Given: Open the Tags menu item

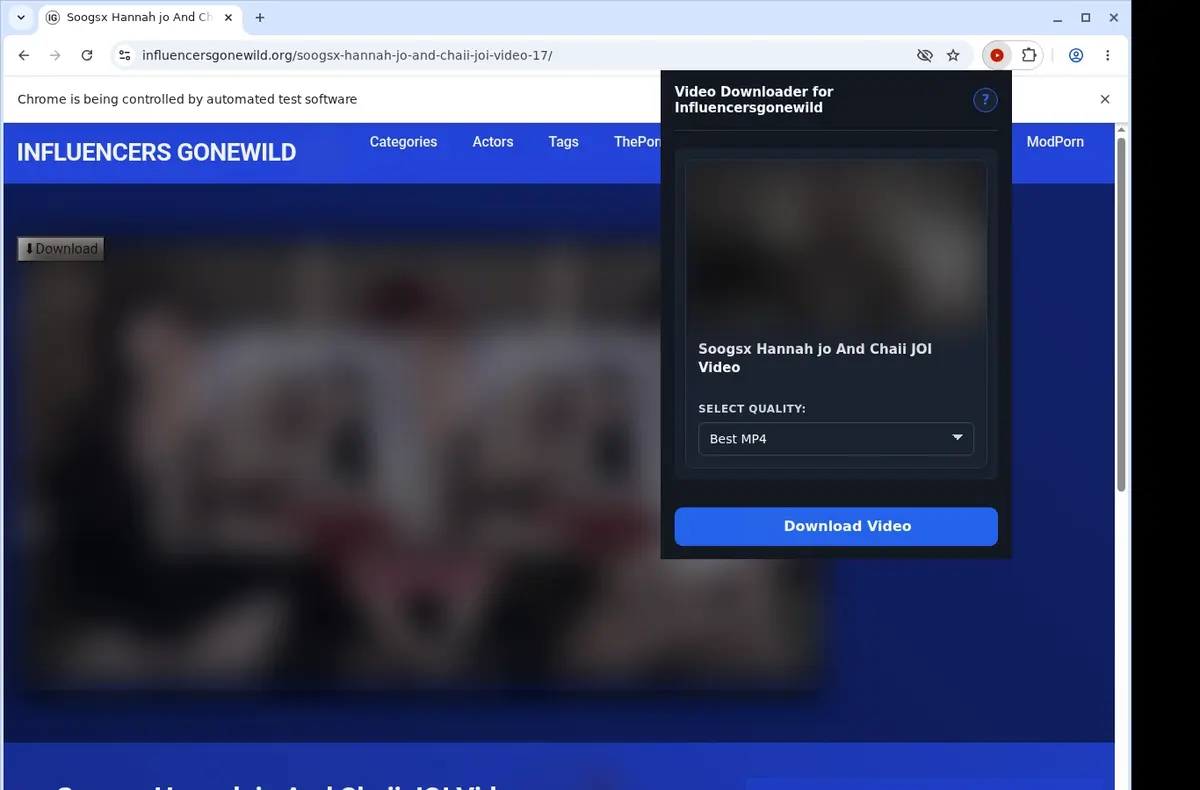Looking at the screenshot, I should 563,142.
